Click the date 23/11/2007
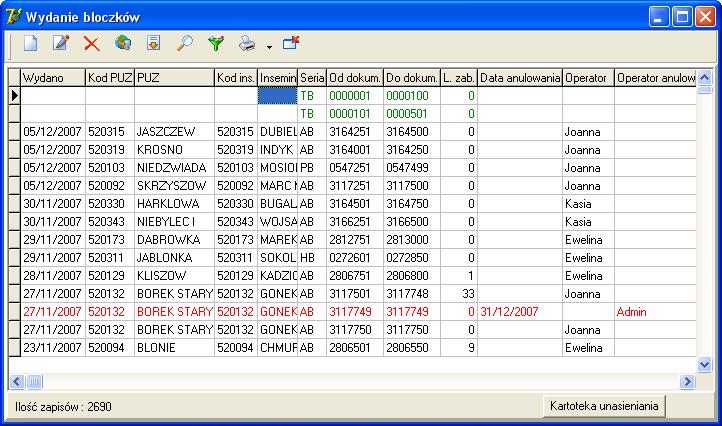This screenshot has height=426, width=722. click(x=52, y=347)
